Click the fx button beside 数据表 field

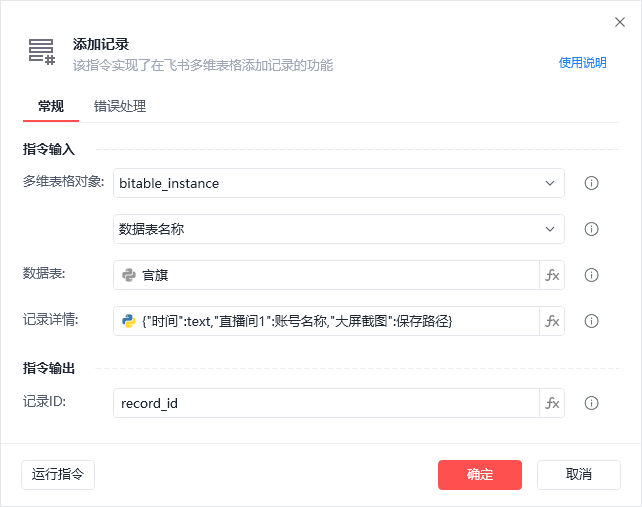coord(552,275)
